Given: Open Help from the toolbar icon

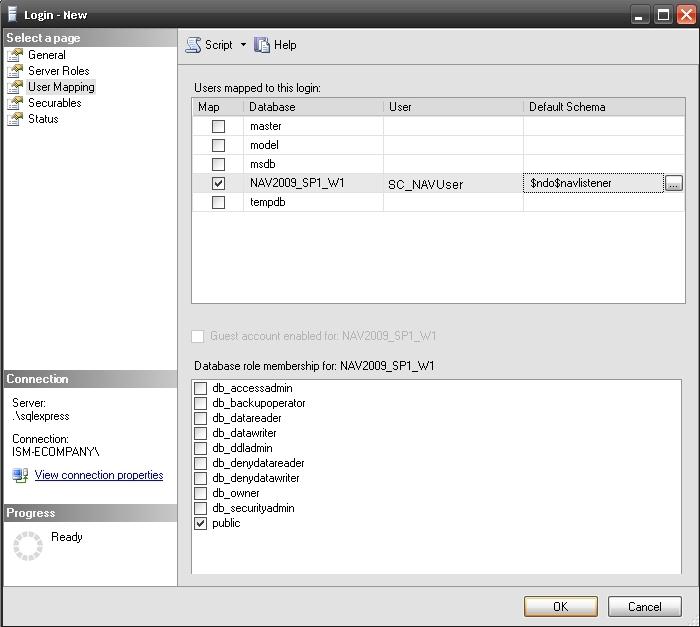Looking at the screenshot, I should click(262, 45).
